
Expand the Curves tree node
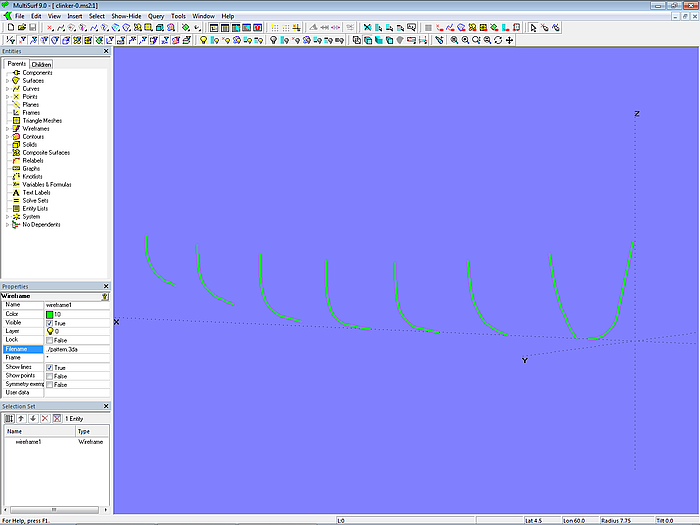coord(7,89)
